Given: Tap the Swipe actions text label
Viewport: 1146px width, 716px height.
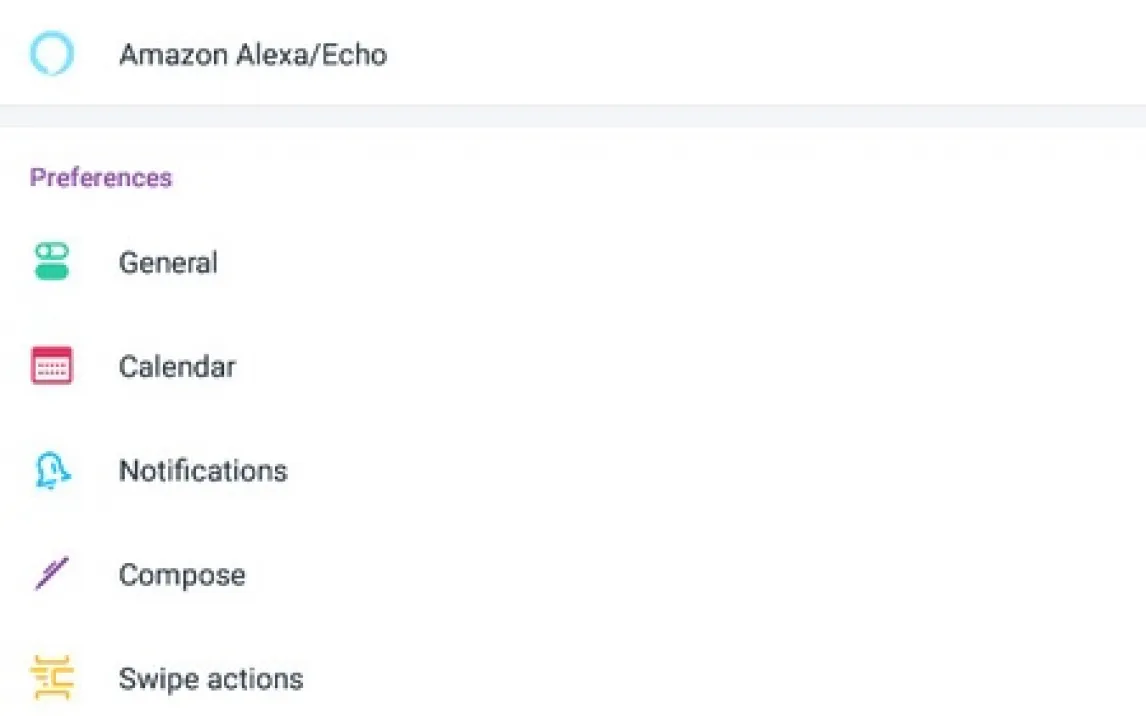Looking at the screenshot, I should pos(211,679).
